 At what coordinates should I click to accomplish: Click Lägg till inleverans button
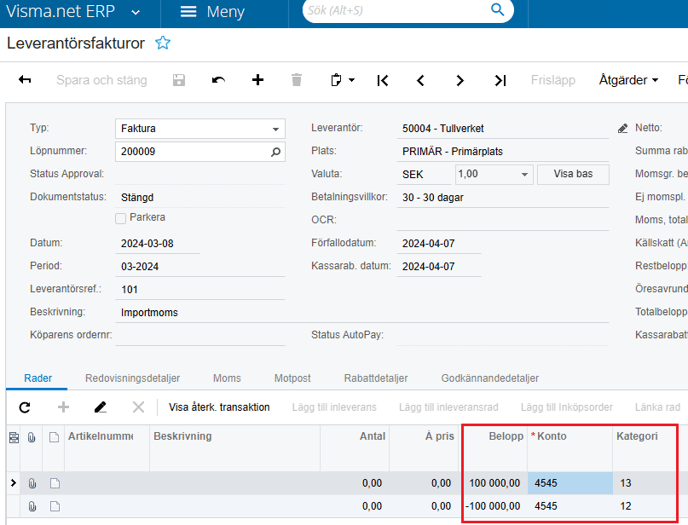[x=334, y=407]
